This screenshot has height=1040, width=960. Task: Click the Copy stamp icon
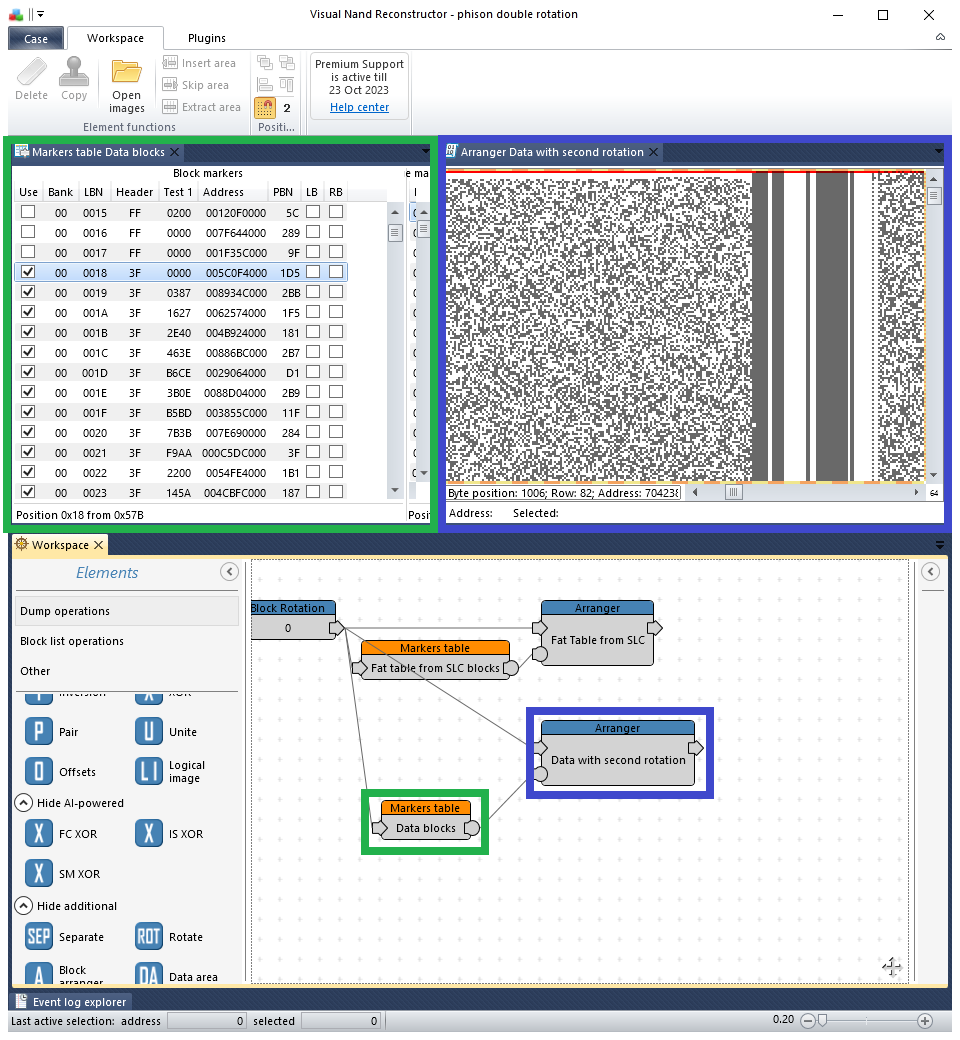(x=74, y=72)
